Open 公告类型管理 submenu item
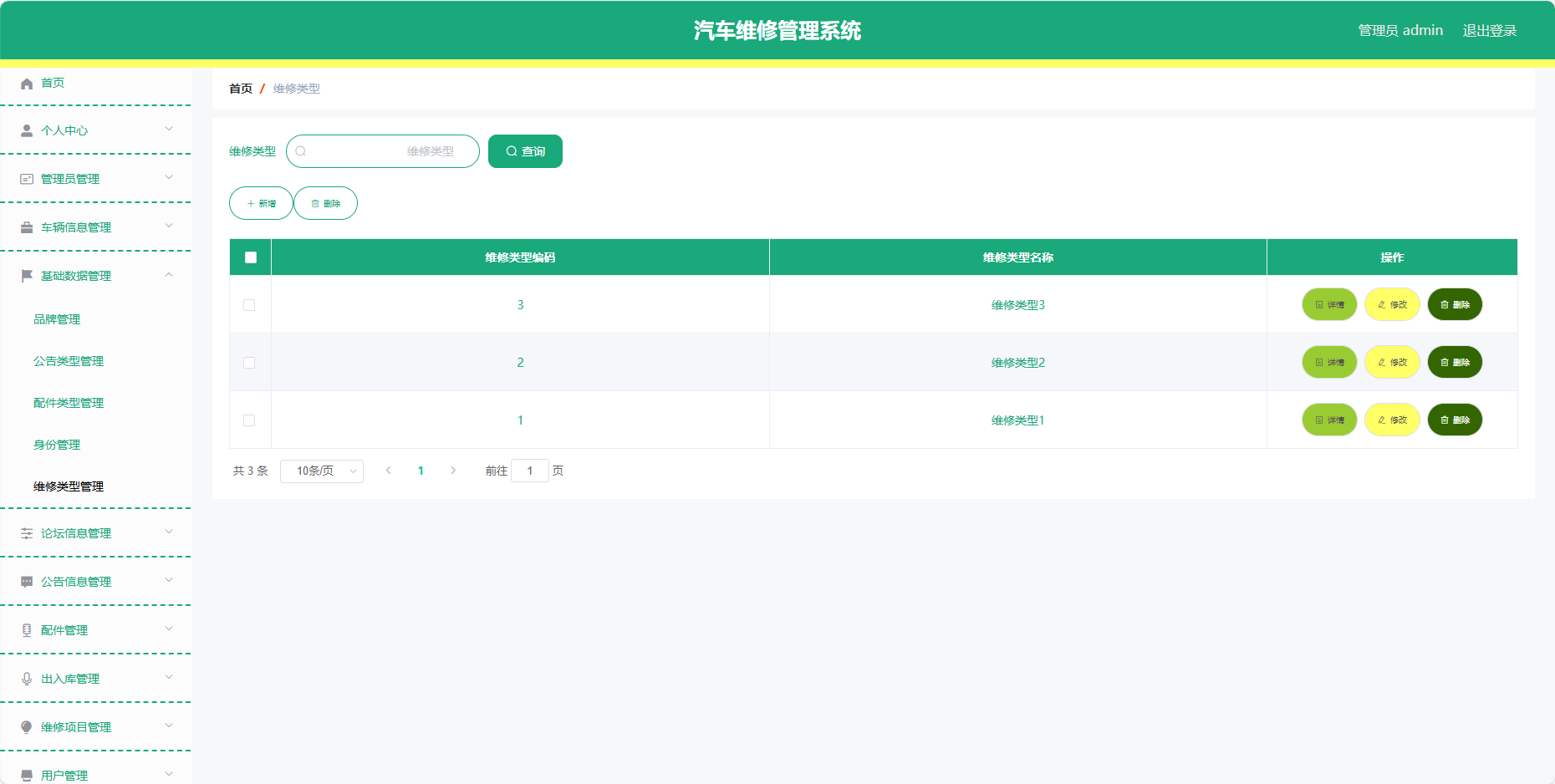1555x784 pixels. tap(69, 361)
